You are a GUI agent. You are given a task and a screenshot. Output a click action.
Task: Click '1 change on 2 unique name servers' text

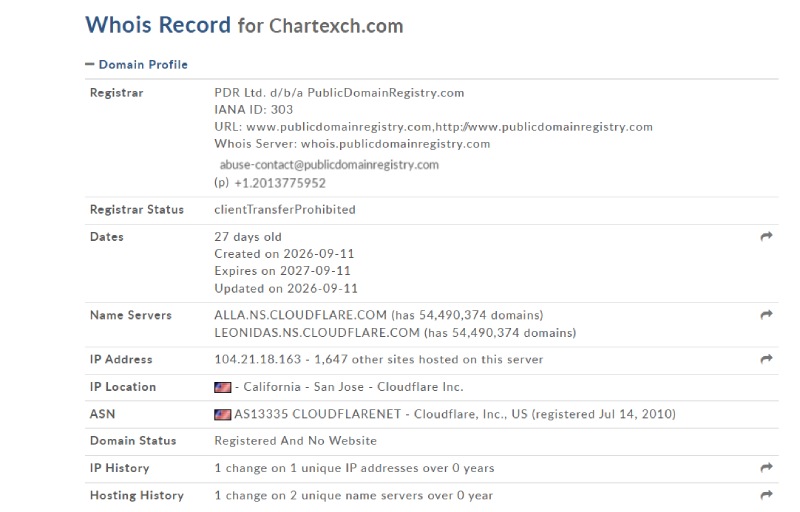tap(319, 496)
